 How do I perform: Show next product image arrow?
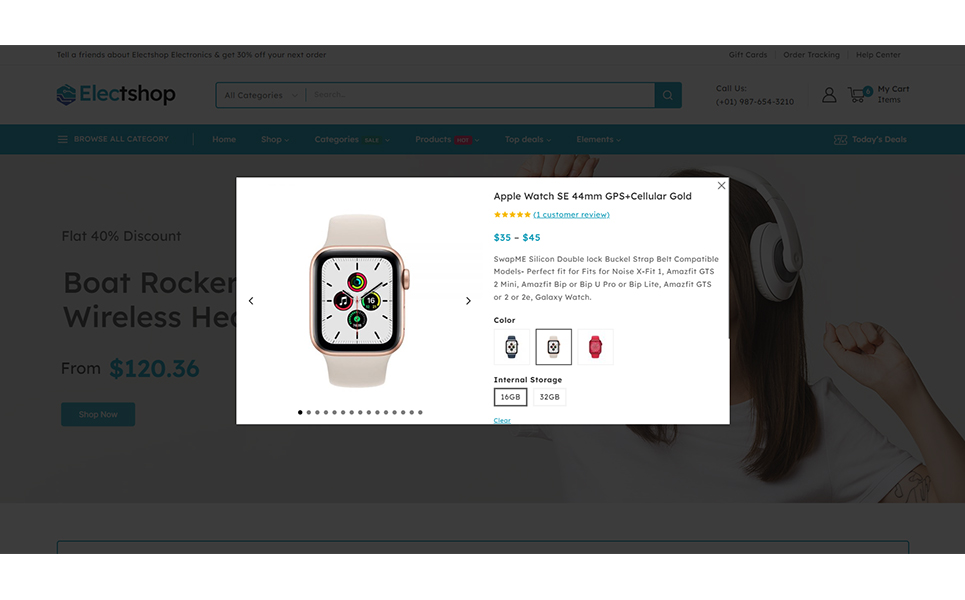[x=468, y=301]
